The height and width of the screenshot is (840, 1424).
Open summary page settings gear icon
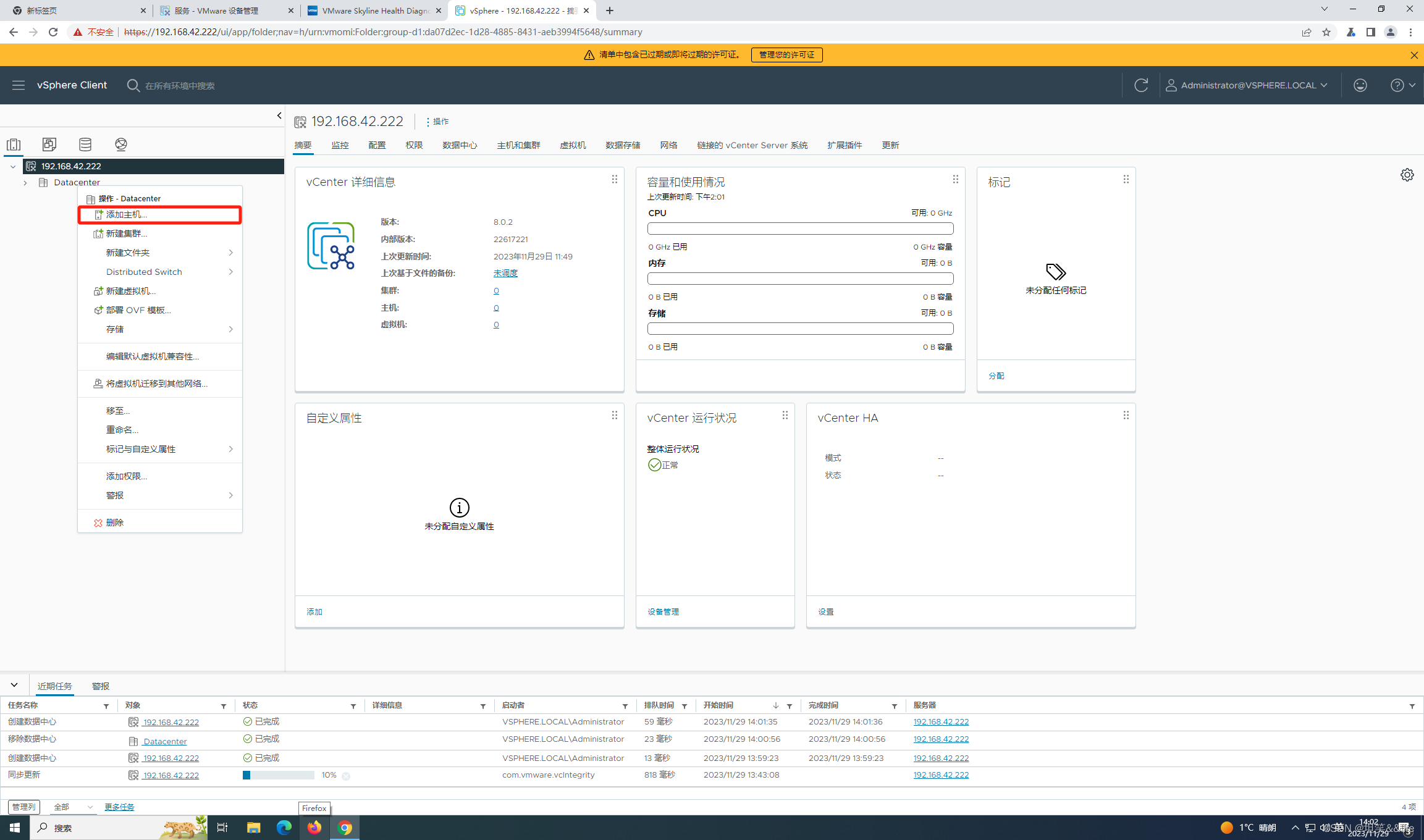click(1407, 175)
